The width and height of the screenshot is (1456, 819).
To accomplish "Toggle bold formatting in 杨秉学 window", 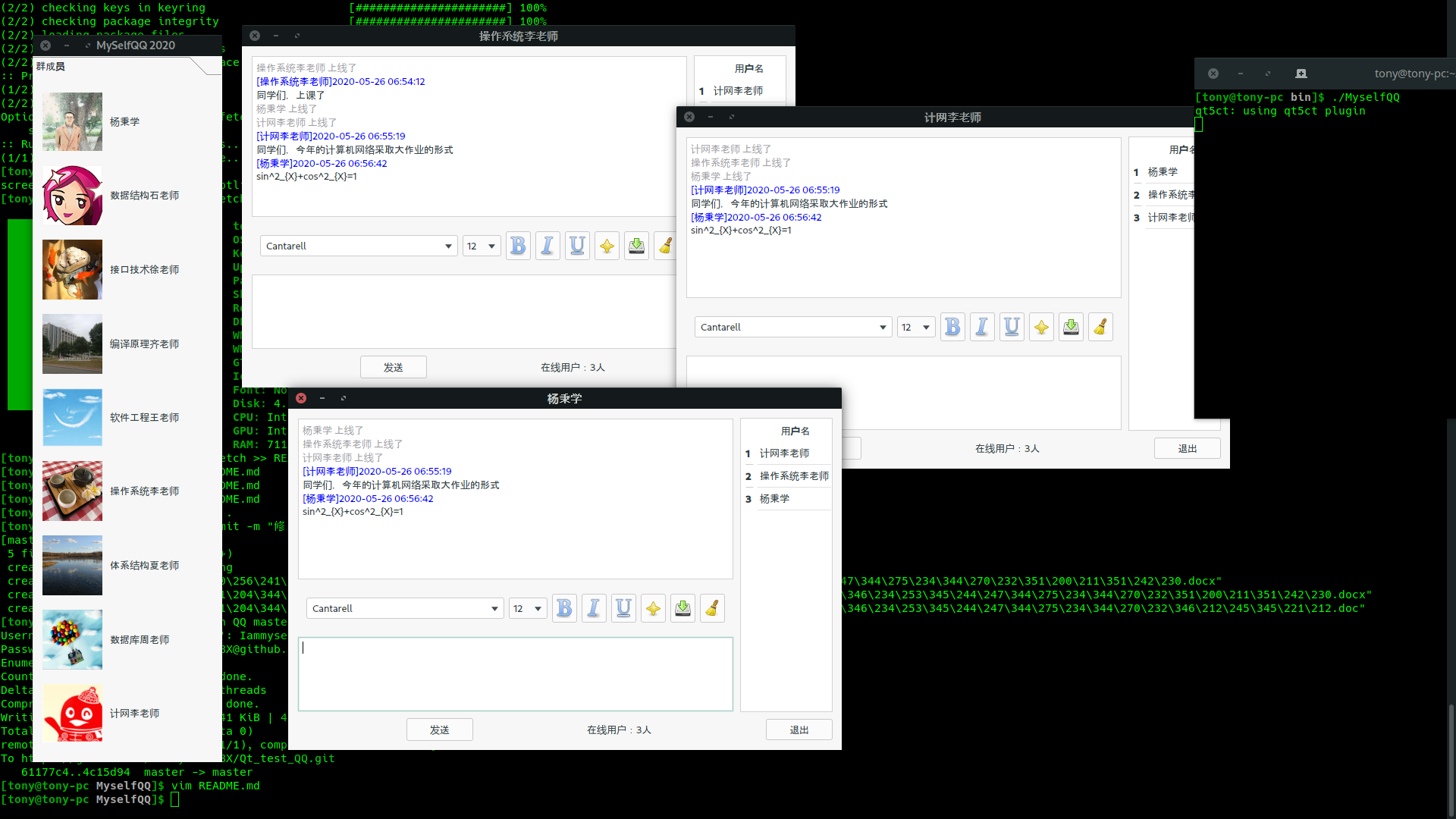I will [x=564, y=608].
